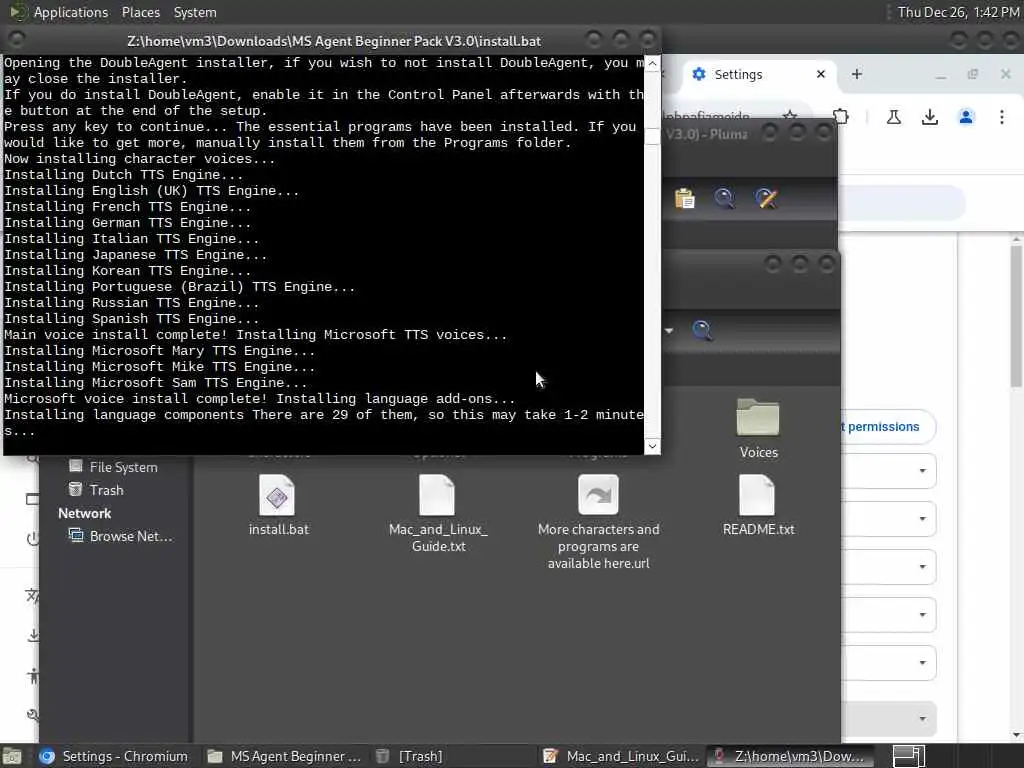Click the power icon in Chromium settings sidebar
The image size is (1024, 768).
point(33,538)
